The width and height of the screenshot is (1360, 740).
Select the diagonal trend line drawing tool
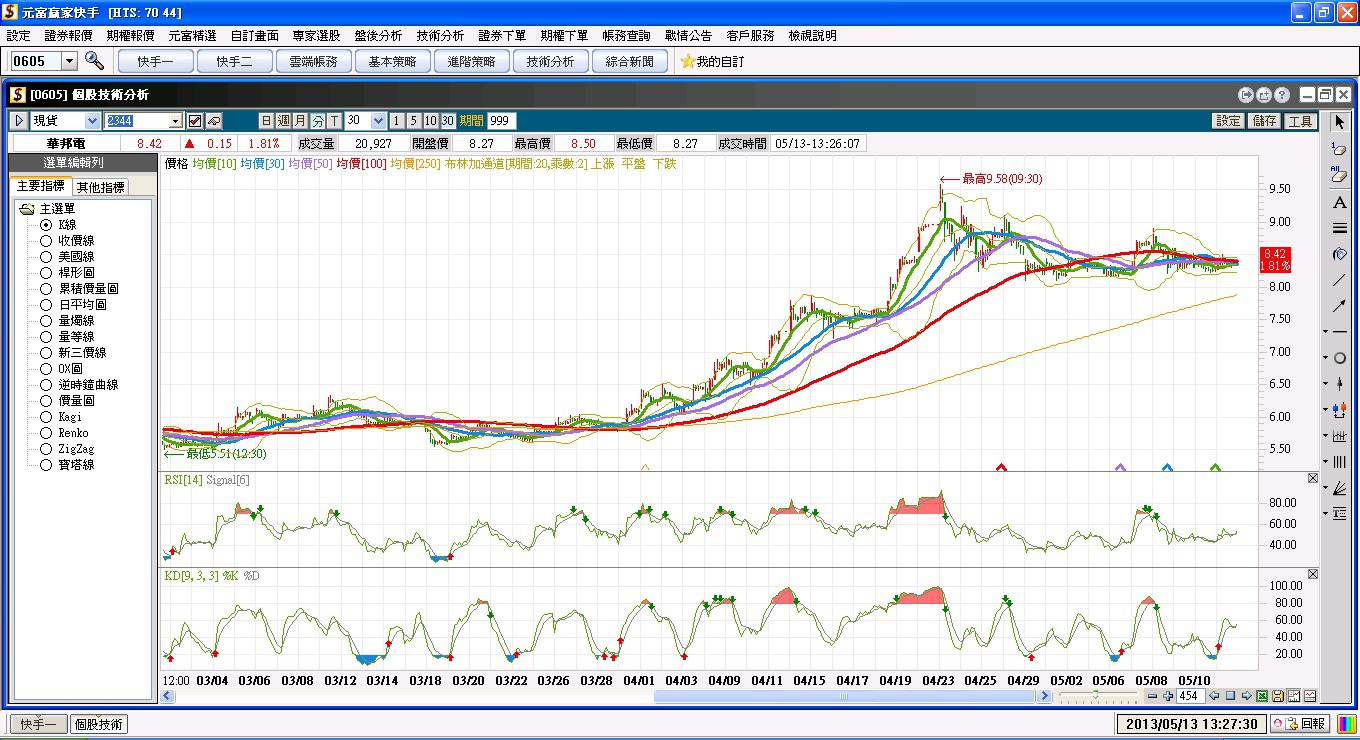[1340, 280]
